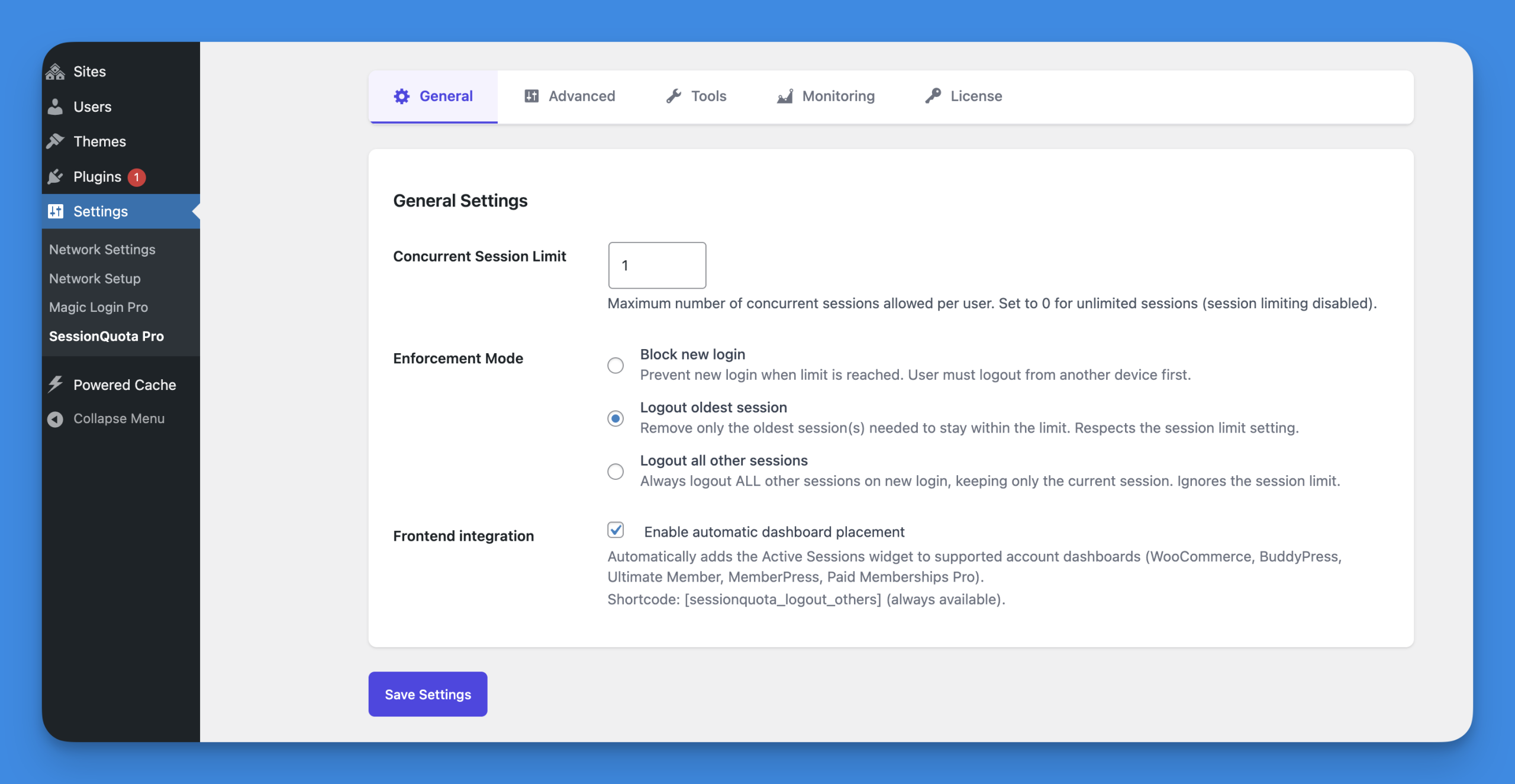1515x784 pixels.
Task: Switch to the Advanced tab
Action: tap(569, 96)
